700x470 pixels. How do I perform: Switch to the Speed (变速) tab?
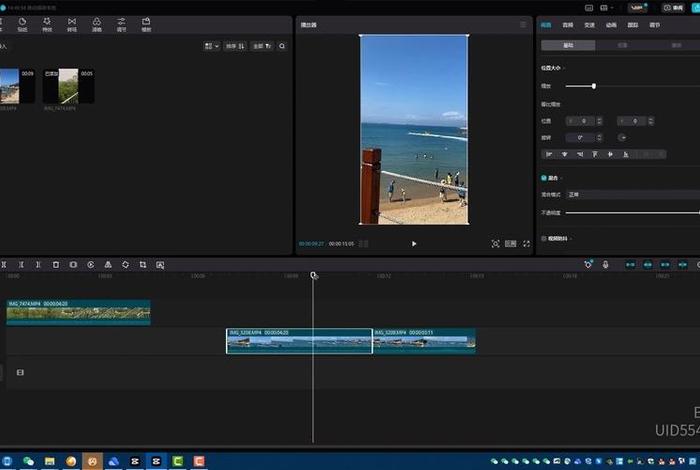coord(589,25)
